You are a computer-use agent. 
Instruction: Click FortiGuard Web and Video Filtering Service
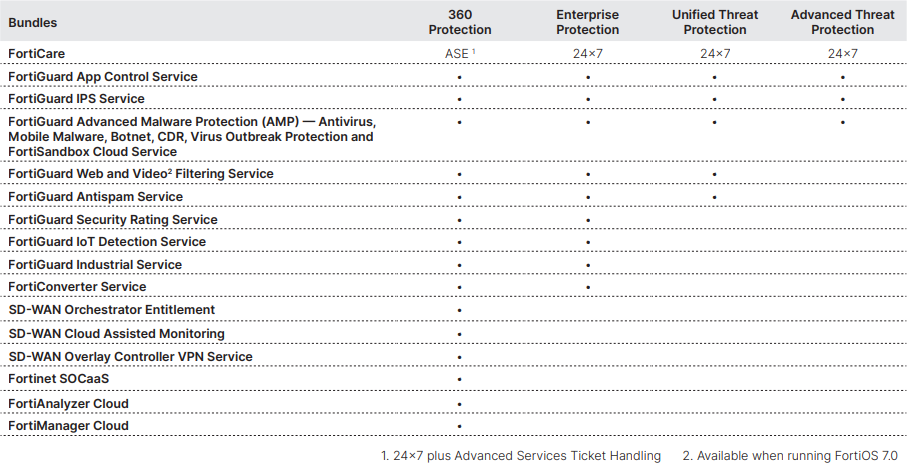141,174
